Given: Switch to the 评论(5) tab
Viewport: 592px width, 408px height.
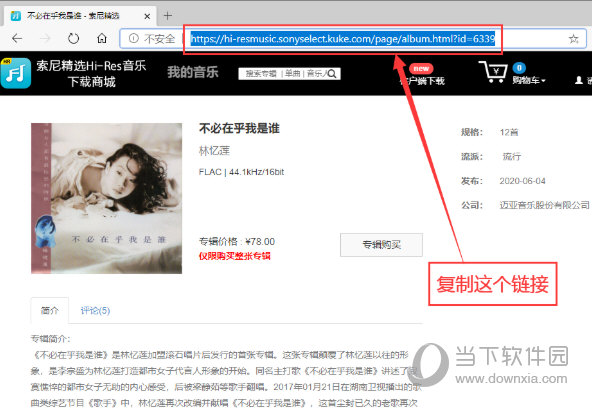Looking at the screenshot, I should [x=95, y=311].
